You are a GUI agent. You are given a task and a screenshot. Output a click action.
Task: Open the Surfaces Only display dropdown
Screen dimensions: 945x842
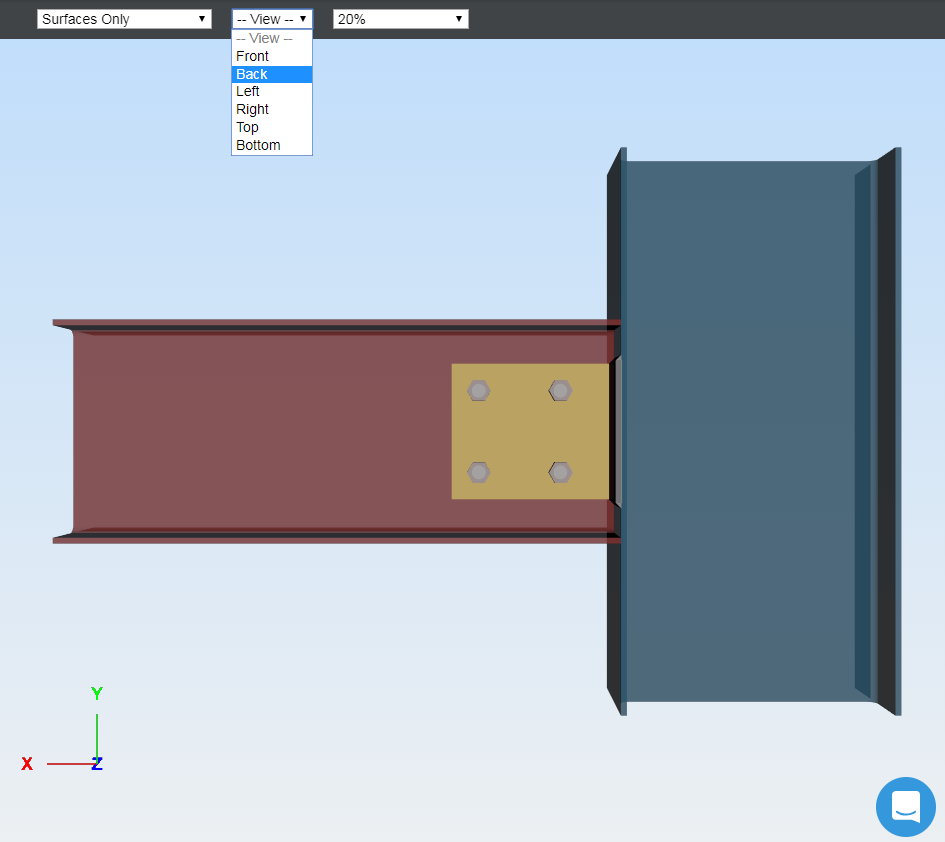pos(124,19)
